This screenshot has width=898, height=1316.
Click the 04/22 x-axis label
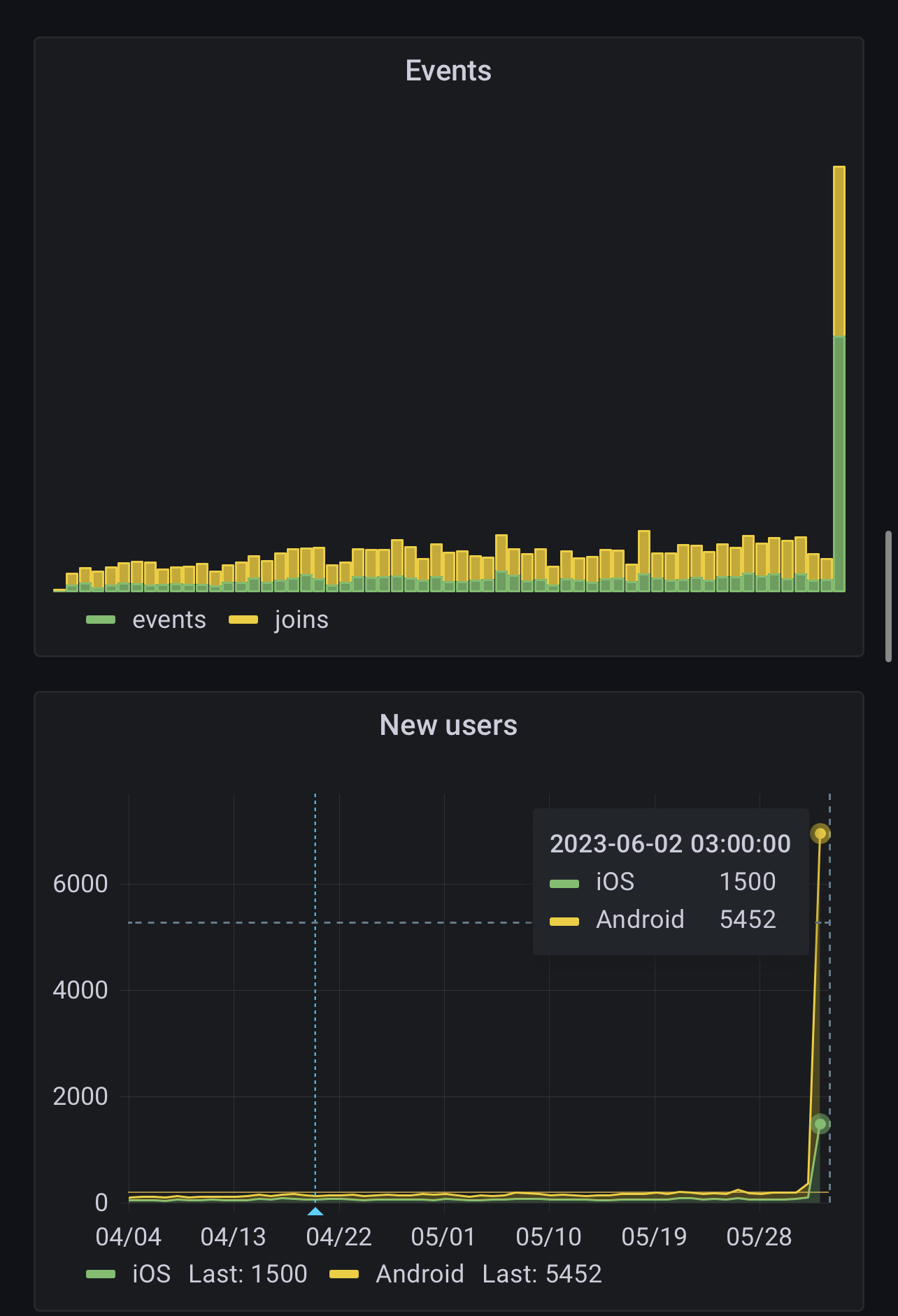[x=339, y=1237]
